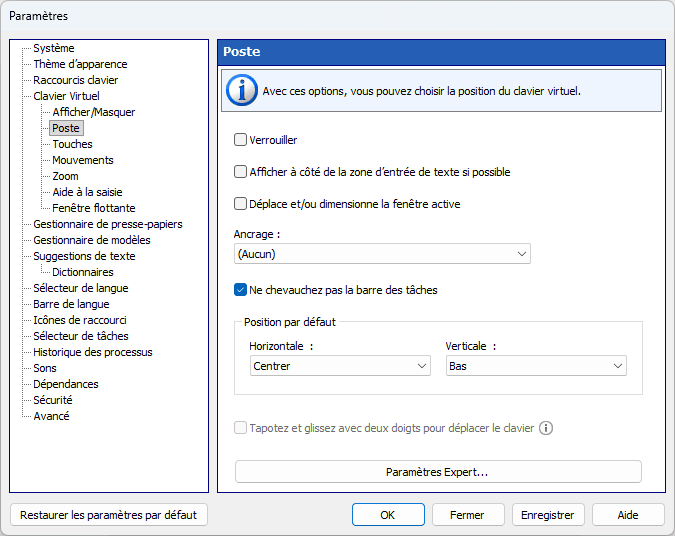Open Sécurité settings page
This screenshot has width=675, height=536.
(53, 400)
